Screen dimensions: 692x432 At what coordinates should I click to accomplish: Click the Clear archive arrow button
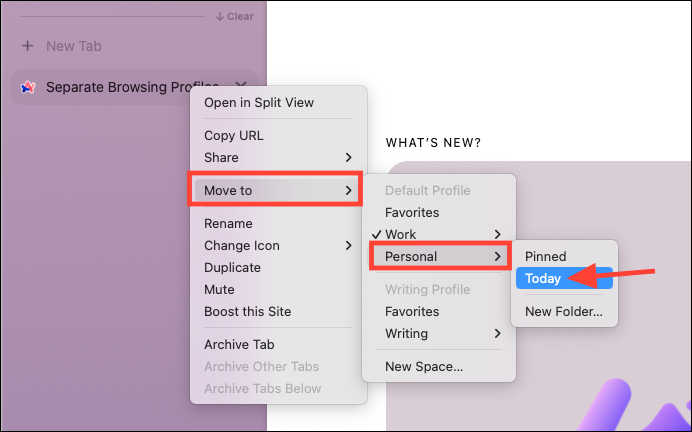pyautogui.click(x=234, y=16)
